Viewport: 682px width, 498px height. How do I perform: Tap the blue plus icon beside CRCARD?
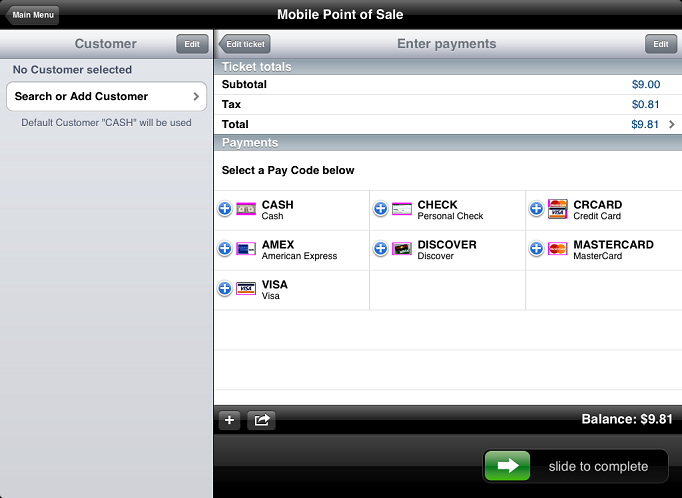pos(536,209)
